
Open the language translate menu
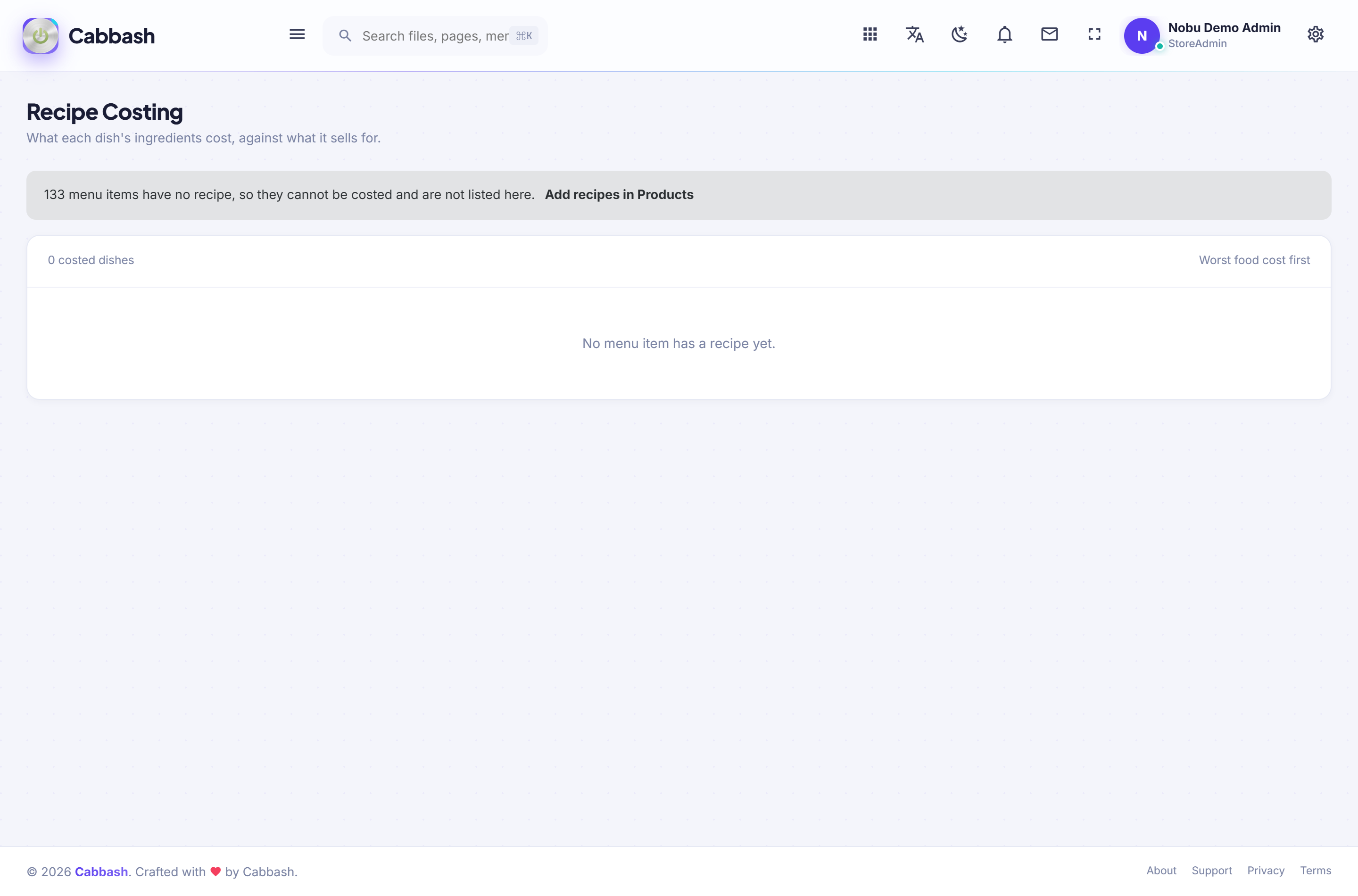(914, 35)
